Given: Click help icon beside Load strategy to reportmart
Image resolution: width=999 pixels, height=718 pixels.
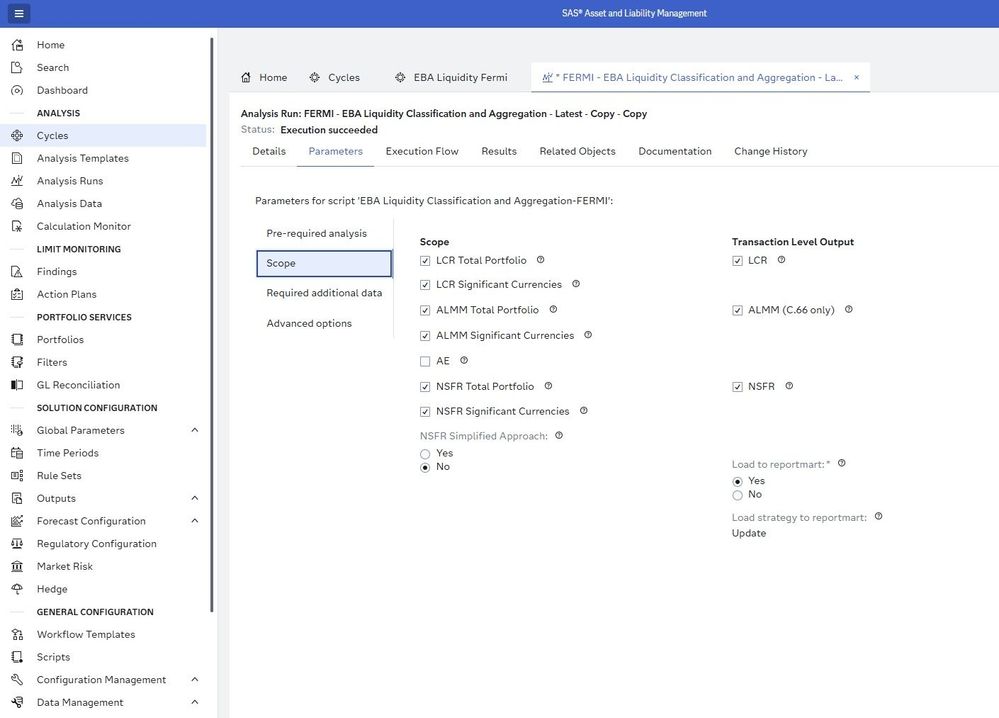Looking at the screenshot, I should coord(879,517).
